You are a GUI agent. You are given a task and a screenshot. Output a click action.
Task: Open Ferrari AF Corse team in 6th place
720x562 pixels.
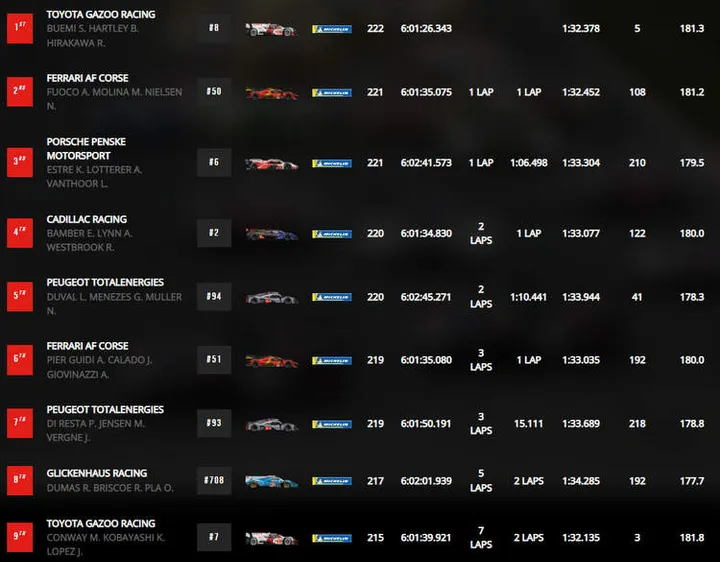click(87, 346)
